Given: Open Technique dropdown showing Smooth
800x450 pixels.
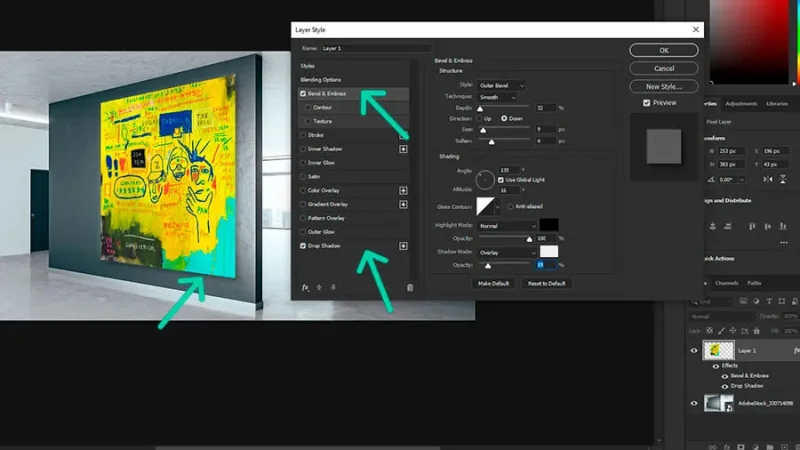Looking at the screenshot, I should tap(497, 97).
